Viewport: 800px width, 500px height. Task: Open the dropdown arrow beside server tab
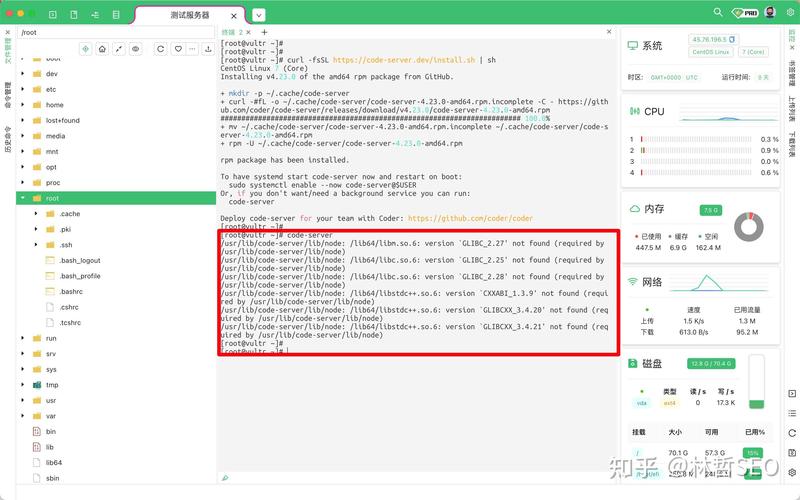tap(258, 15)
